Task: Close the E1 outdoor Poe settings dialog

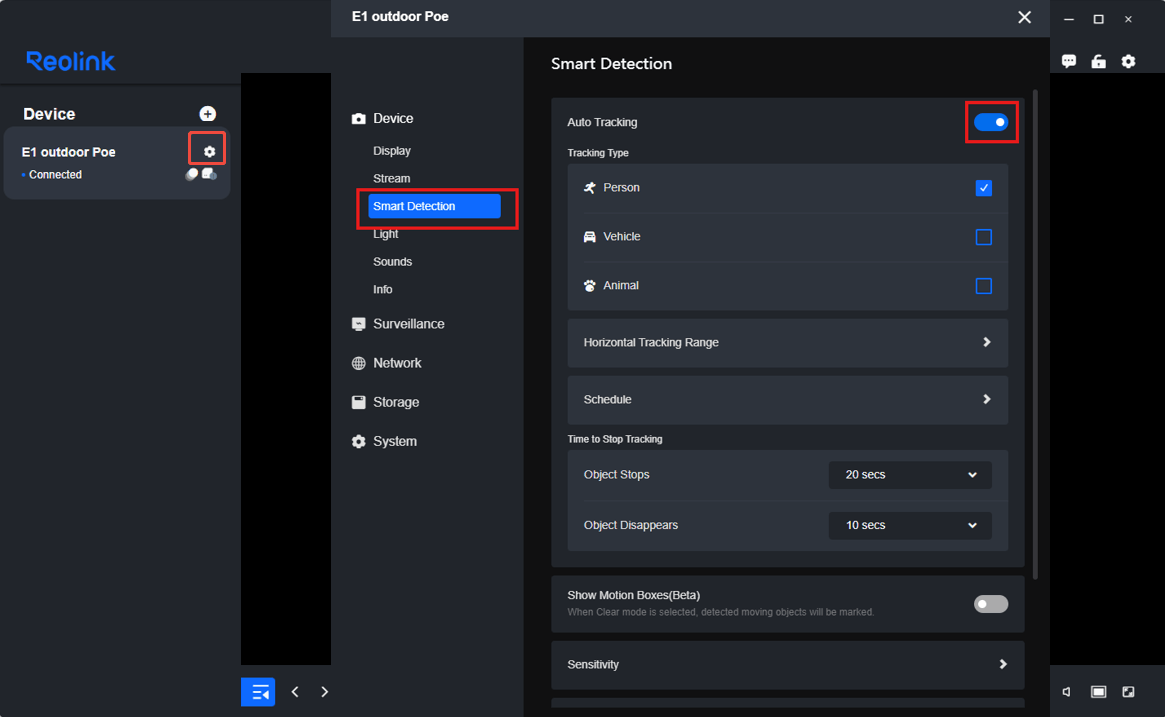Action: pos(1025,17)
